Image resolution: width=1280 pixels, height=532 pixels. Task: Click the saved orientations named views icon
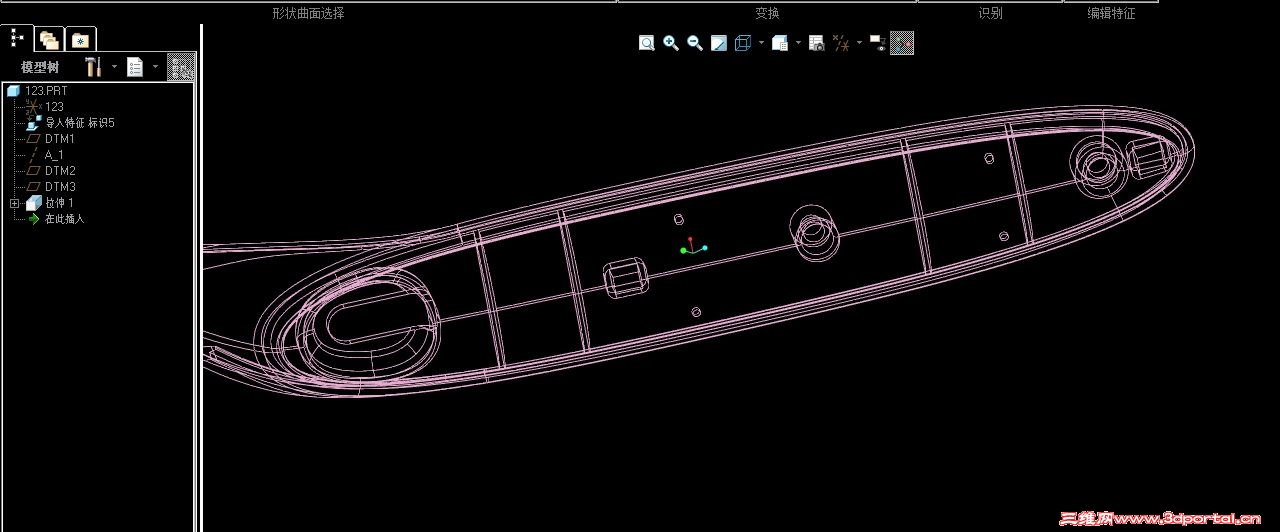[781, 43]
